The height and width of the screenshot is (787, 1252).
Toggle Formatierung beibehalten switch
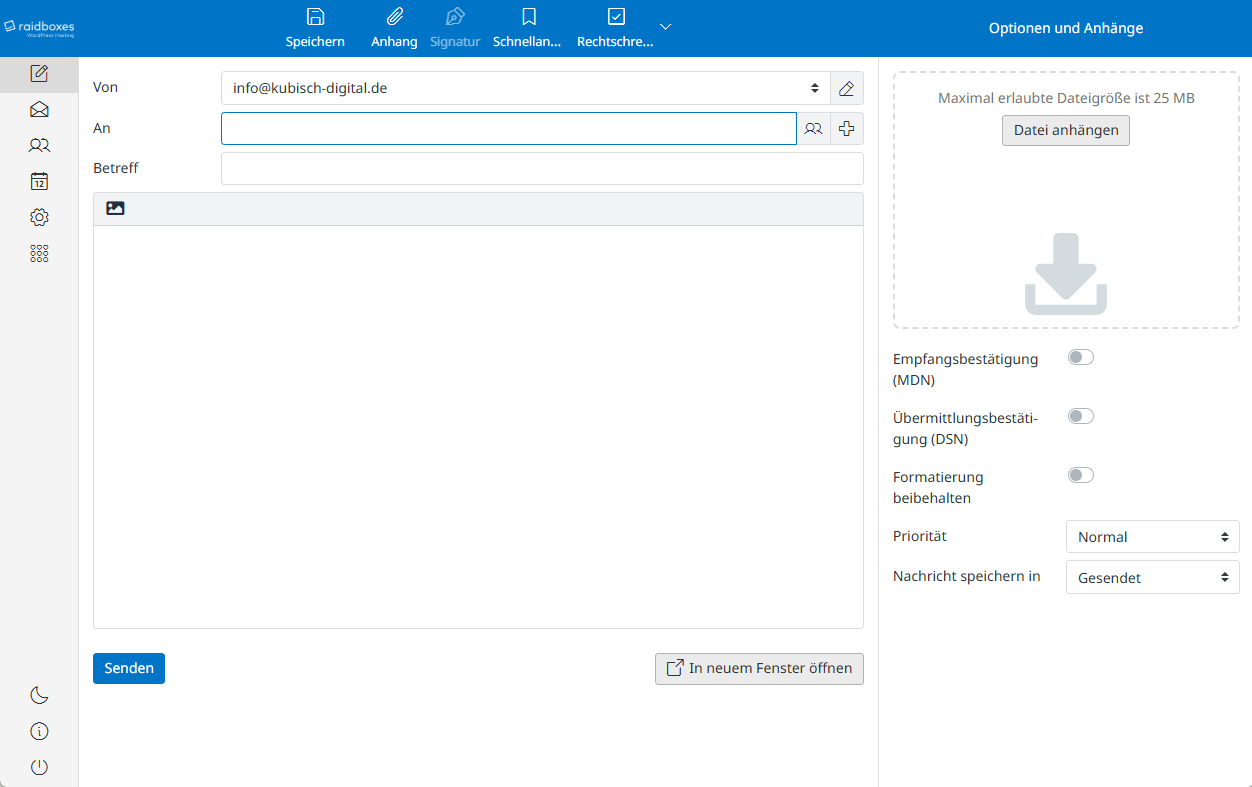coord(1080,476)
